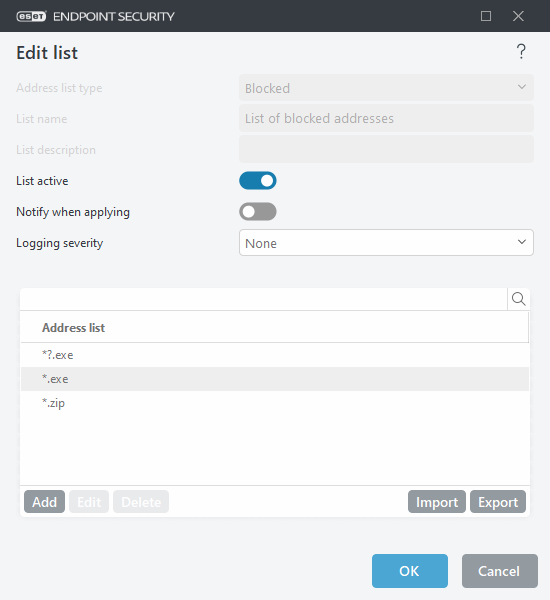Select the *.exe address row
This screenshot has width=550, height=600.
coord(275,379)
